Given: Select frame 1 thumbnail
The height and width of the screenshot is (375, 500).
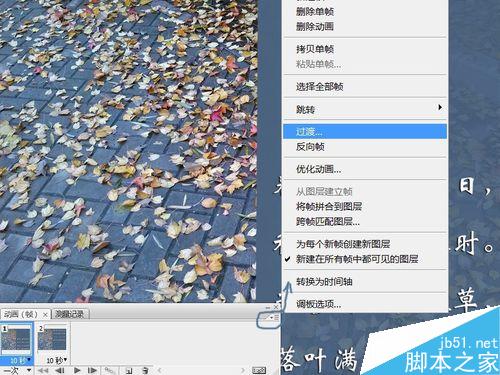Looking at the screenshot, I should (17, 340).
